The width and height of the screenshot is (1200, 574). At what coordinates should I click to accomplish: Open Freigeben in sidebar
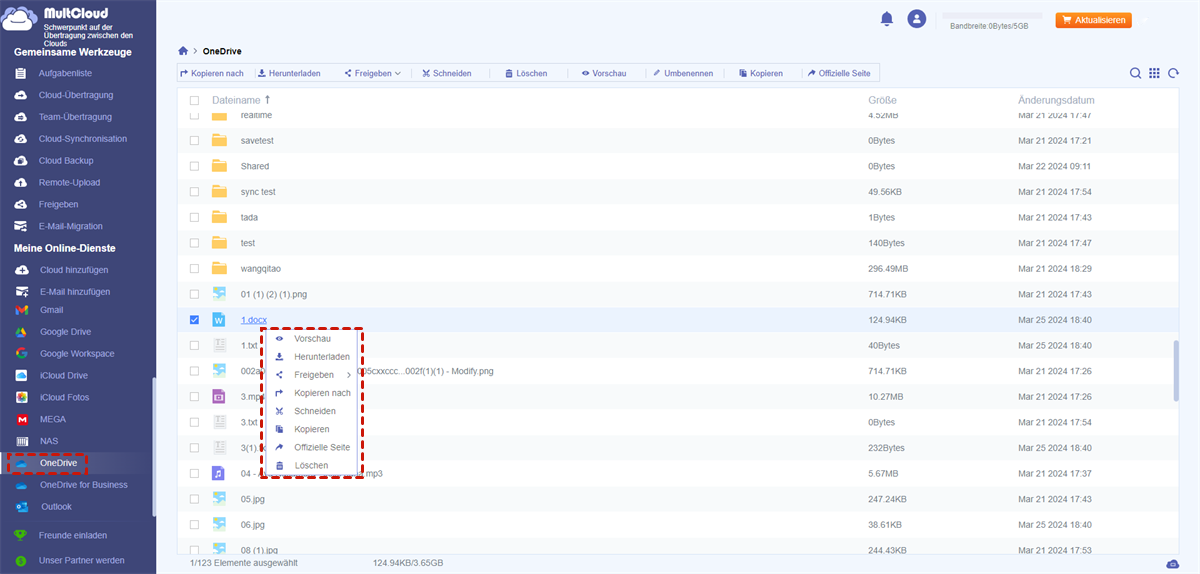(58, 204)
